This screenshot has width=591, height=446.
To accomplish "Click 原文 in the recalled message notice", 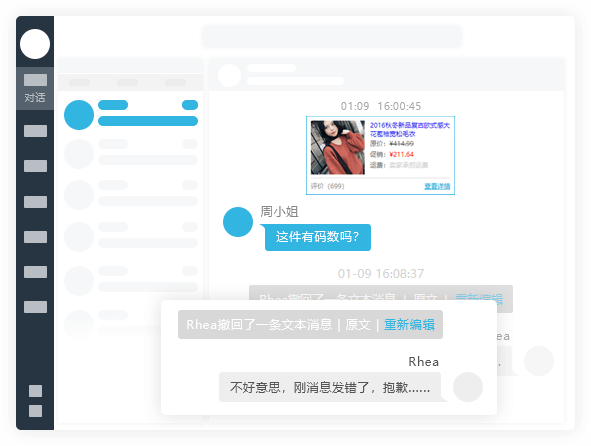I will 358,325.
